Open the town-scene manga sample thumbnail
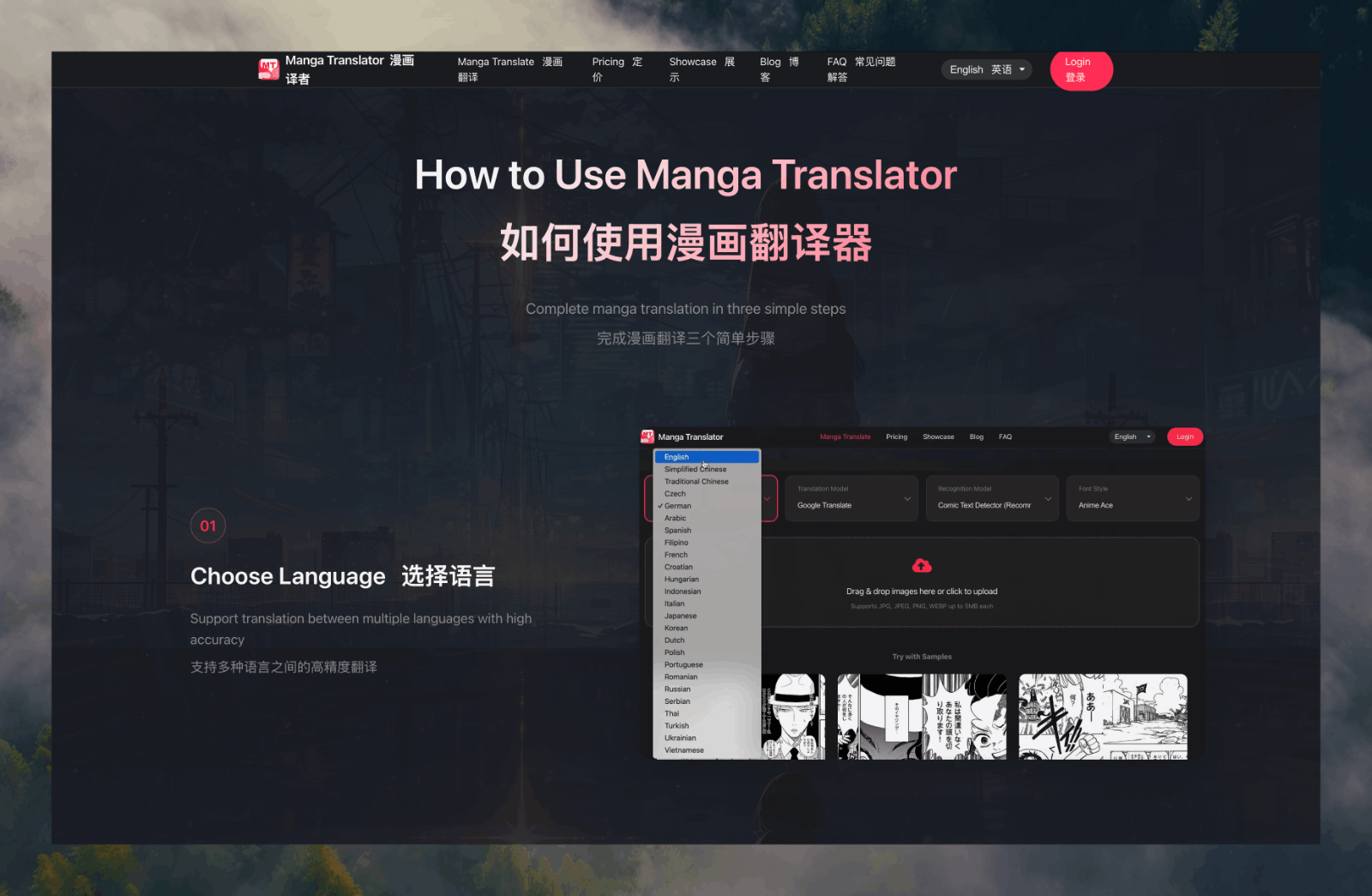Screen dimensions: 1372x896 [1103, 717]
